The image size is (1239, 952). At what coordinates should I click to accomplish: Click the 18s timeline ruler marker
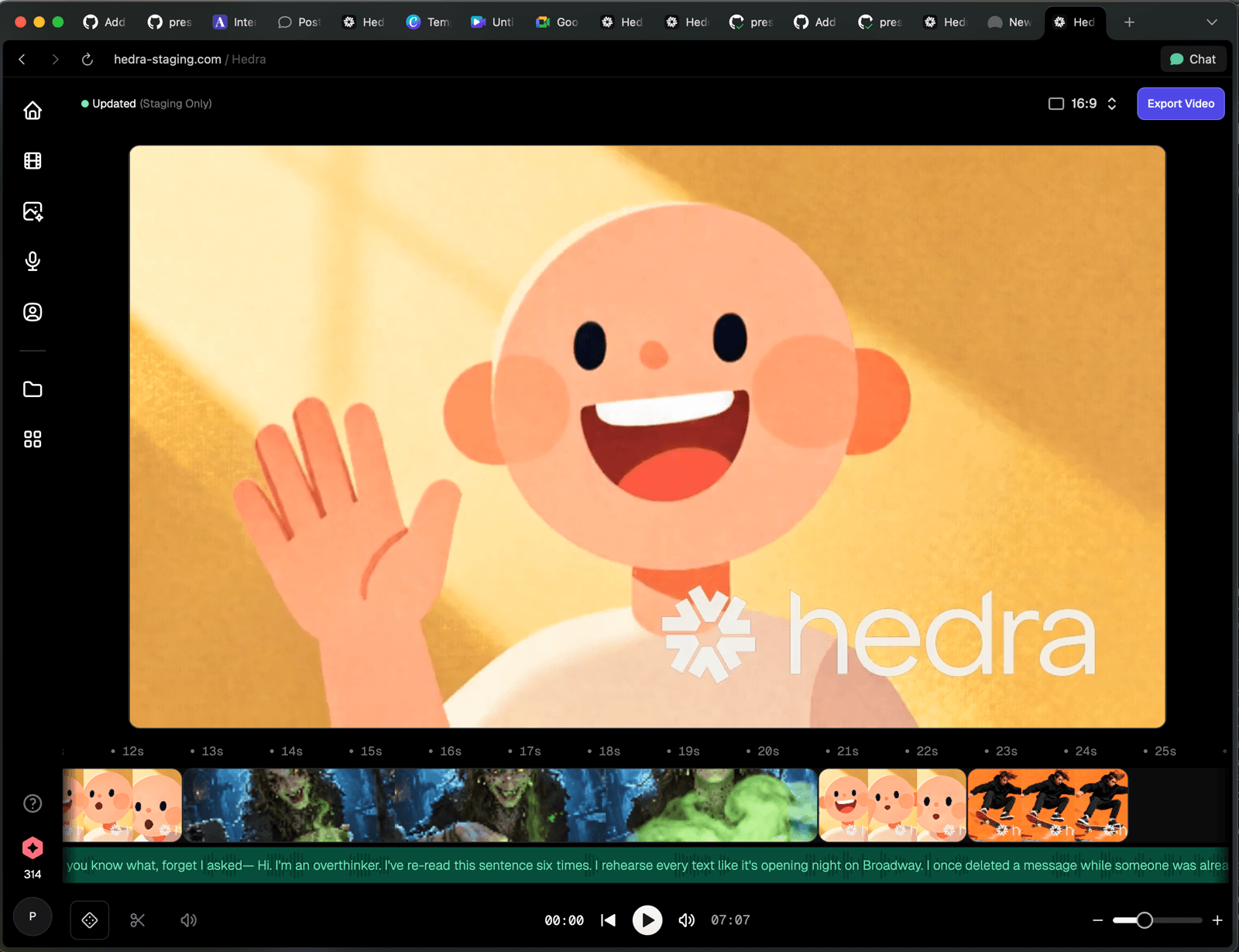606,752
